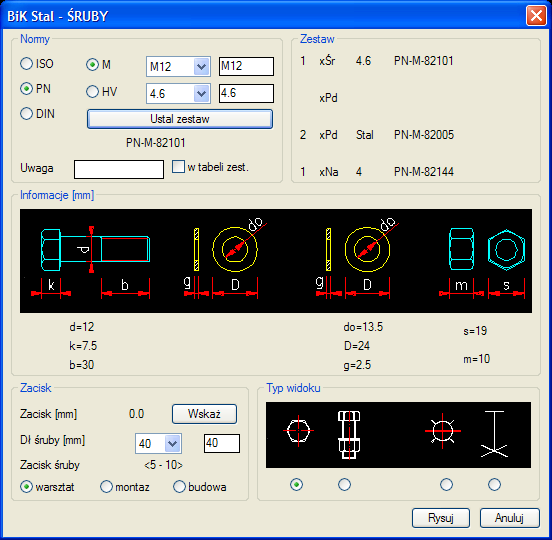Choose the HV bolt type option
The width and height of the screenshot is (552, 540).
92,92
